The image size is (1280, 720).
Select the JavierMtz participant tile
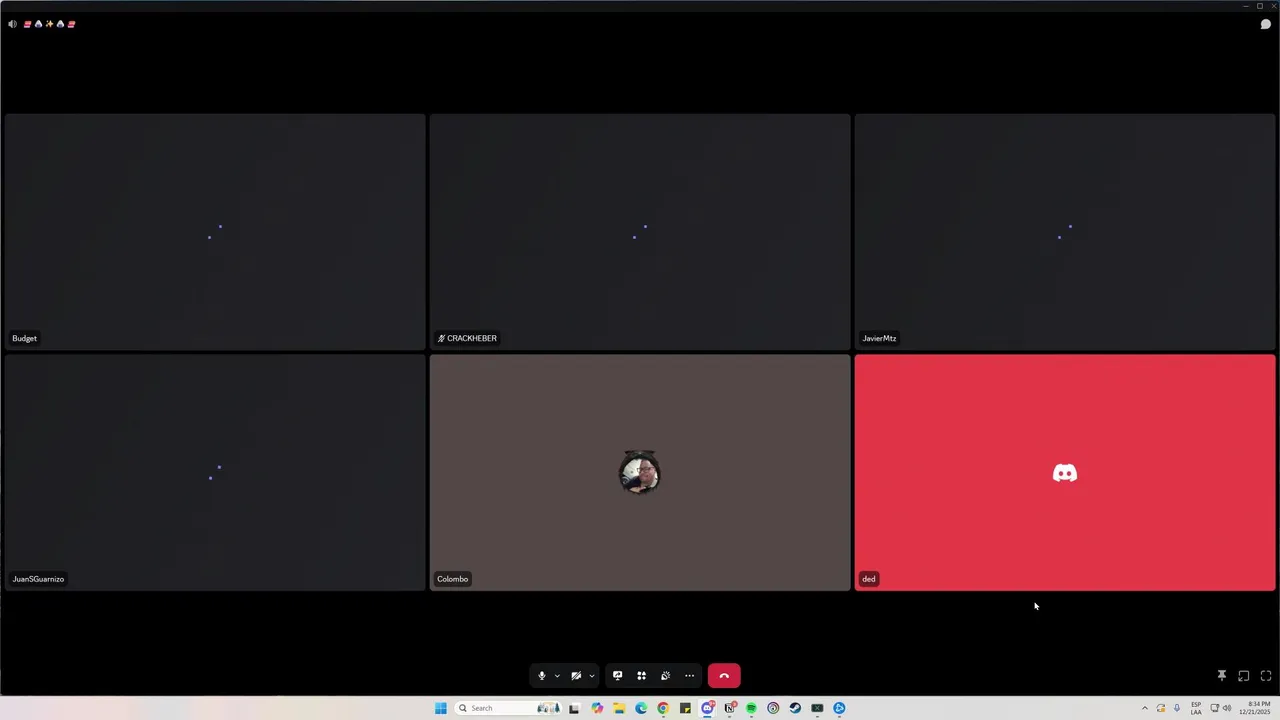[1065, 232]
